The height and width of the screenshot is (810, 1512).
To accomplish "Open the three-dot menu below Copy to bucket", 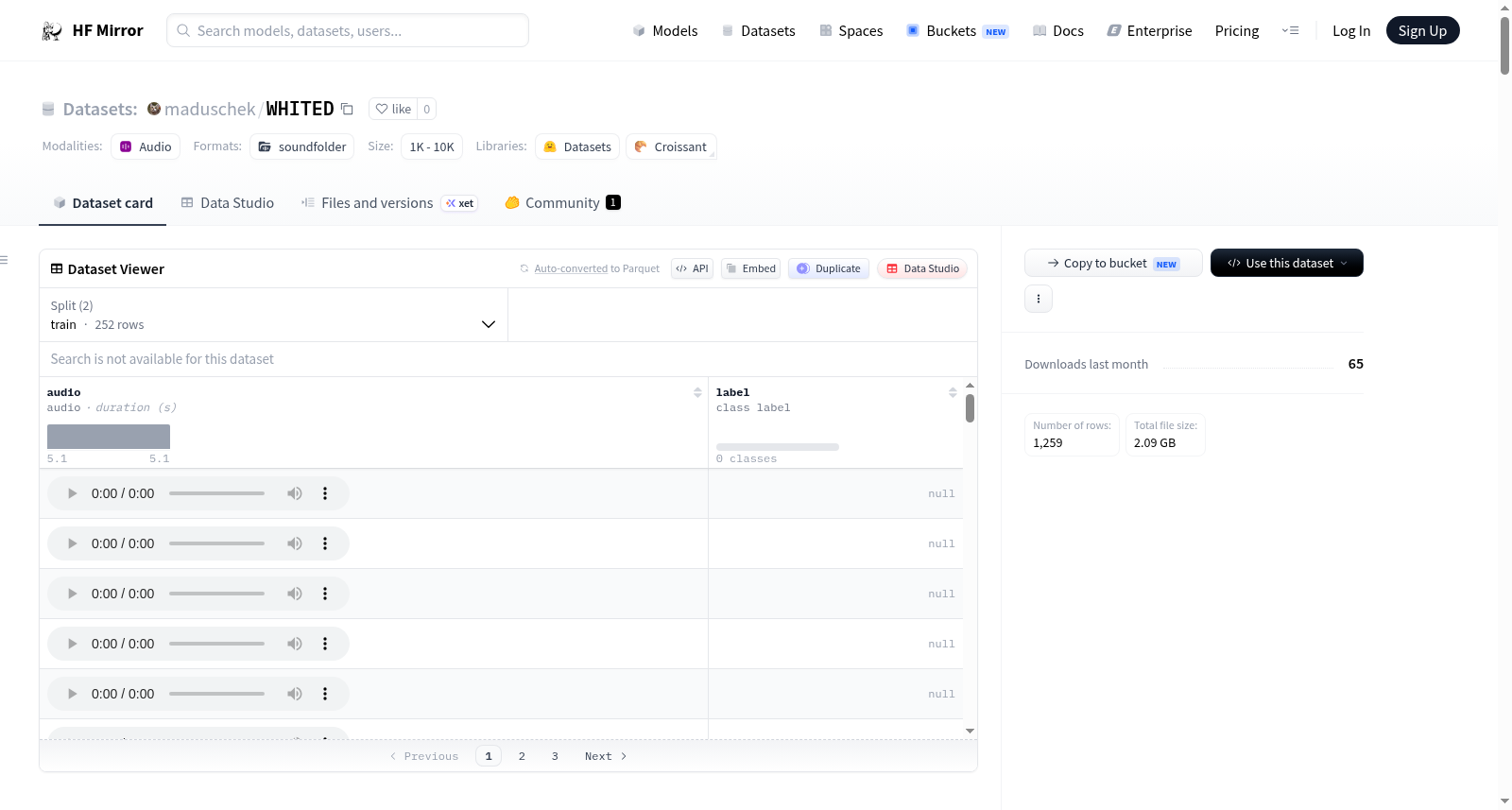I will pos(1039,299).
